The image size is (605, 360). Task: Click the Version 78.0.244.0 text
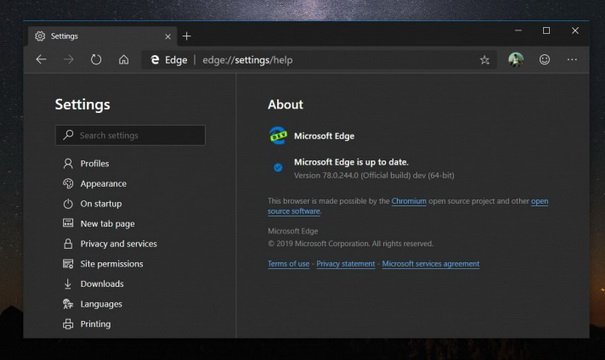tap(374, 176)
